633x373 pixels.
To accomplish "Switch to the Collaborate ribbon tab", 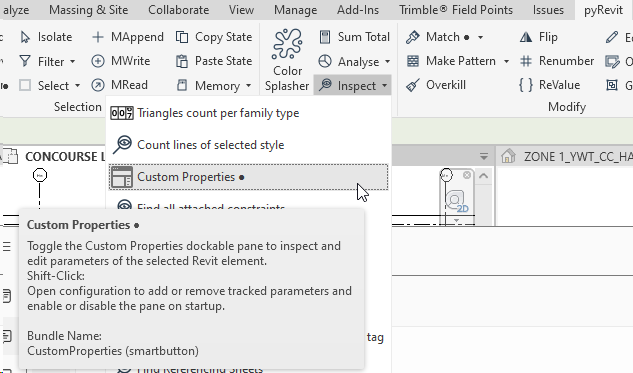I will pos(178,10).
